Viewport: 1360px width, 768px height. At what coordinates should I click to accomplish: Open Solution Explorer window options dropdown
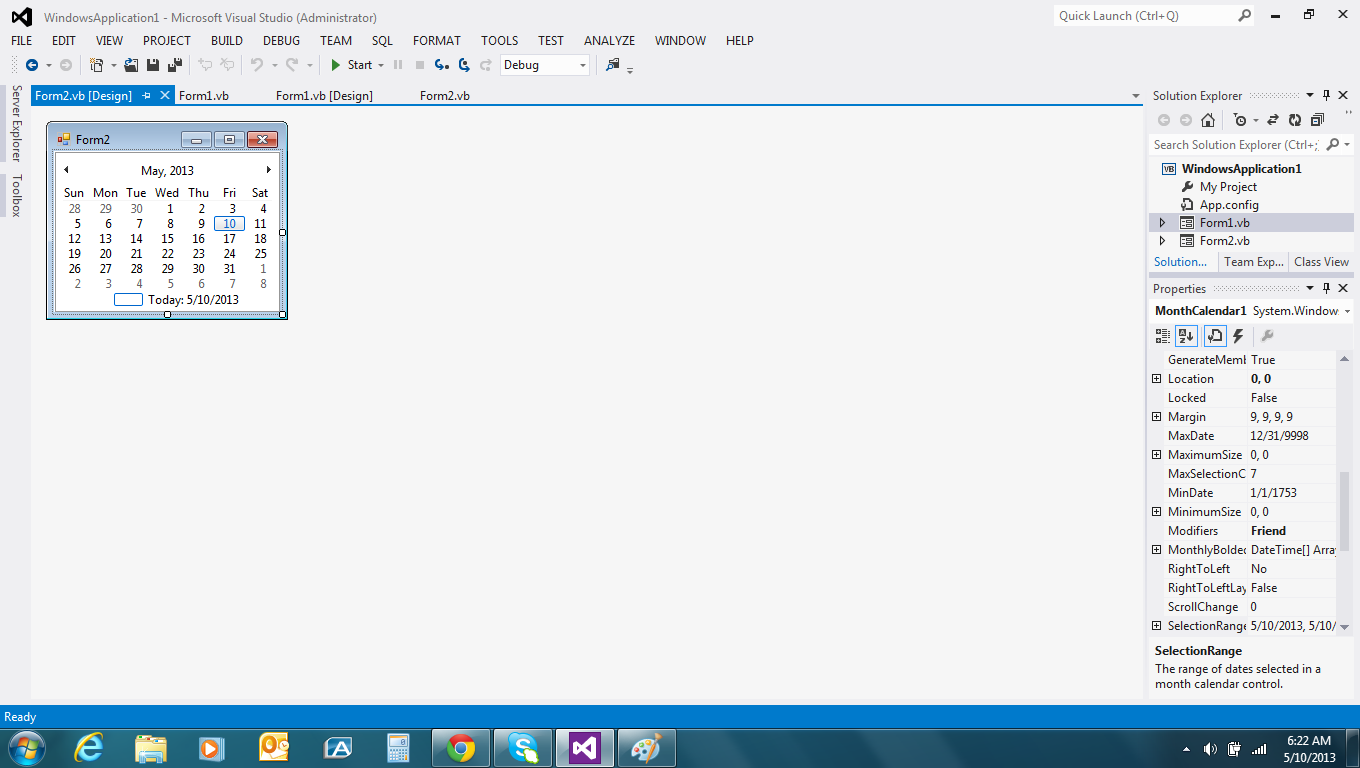tap(1310, 95)
